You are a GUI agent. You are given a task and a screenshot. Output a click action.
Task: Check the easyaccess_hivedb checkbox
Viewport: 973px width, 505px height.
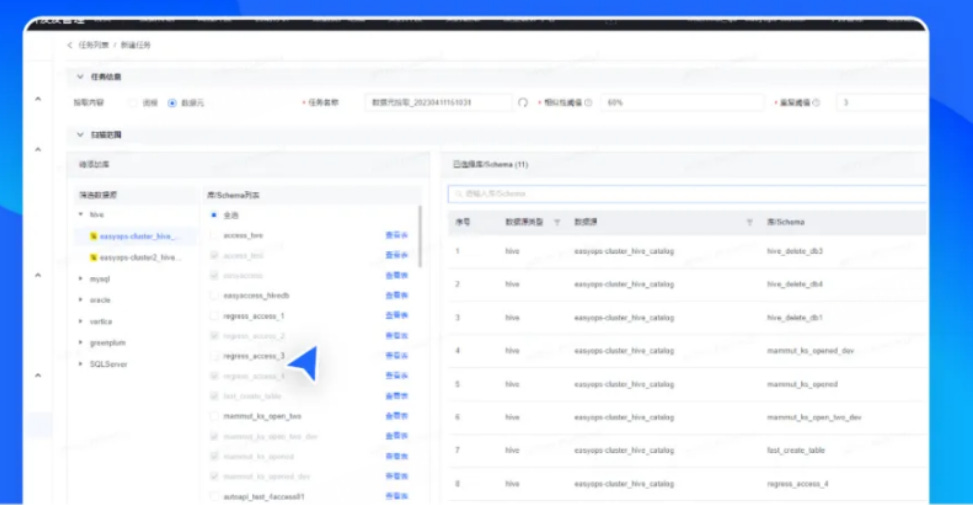tap(214, 296)
